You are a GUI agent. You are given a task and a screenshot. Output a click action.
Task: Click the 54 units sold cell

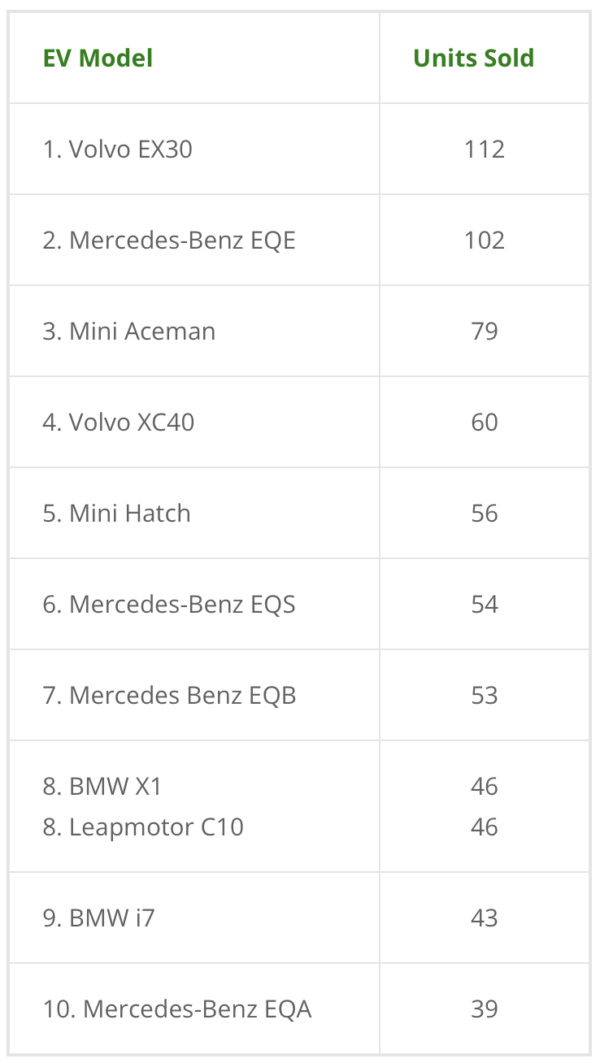[x=484, y=604]
